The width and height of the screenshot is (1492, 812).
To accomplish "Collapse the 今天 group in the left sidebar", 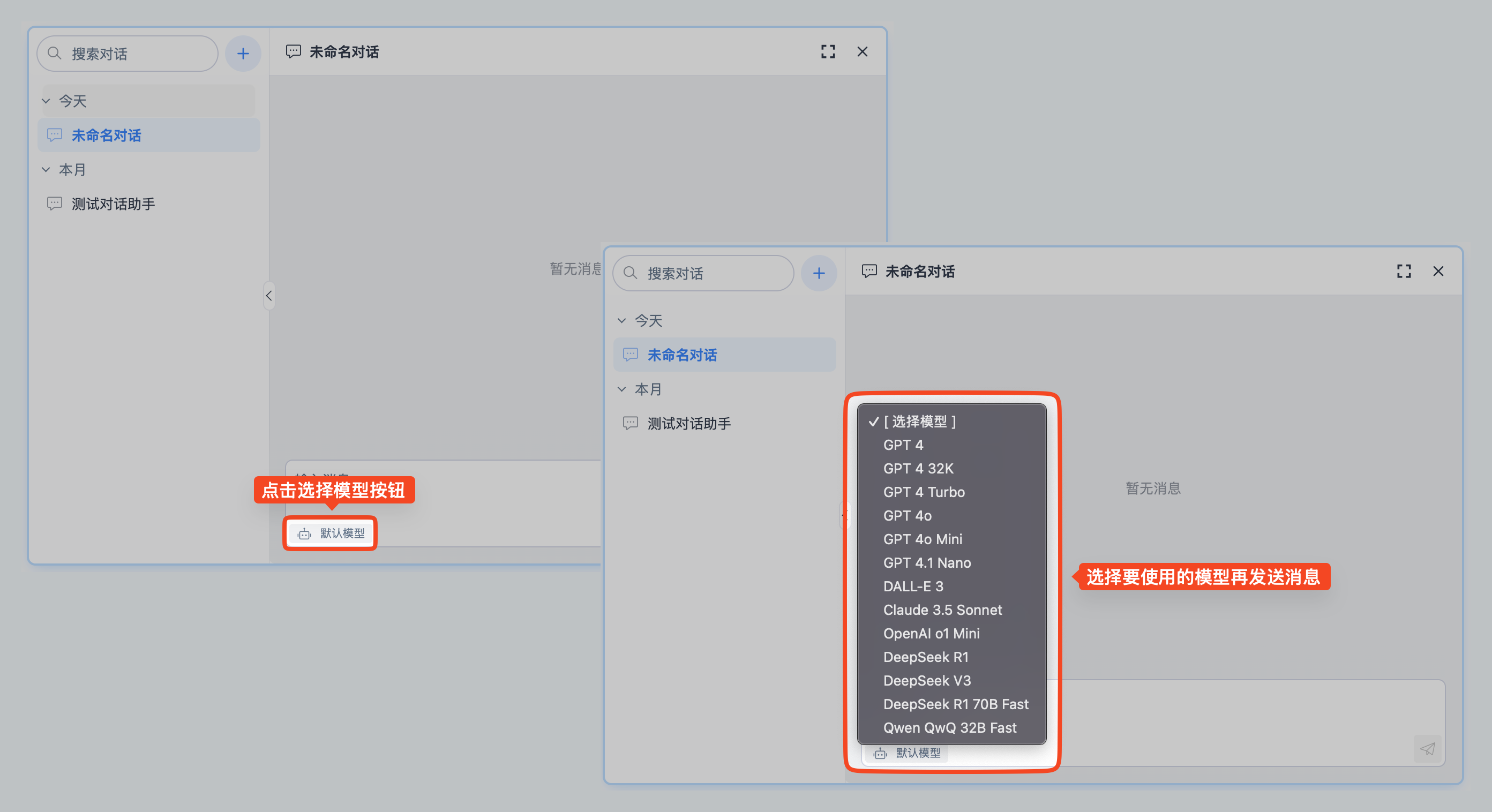I will (46, 101).
